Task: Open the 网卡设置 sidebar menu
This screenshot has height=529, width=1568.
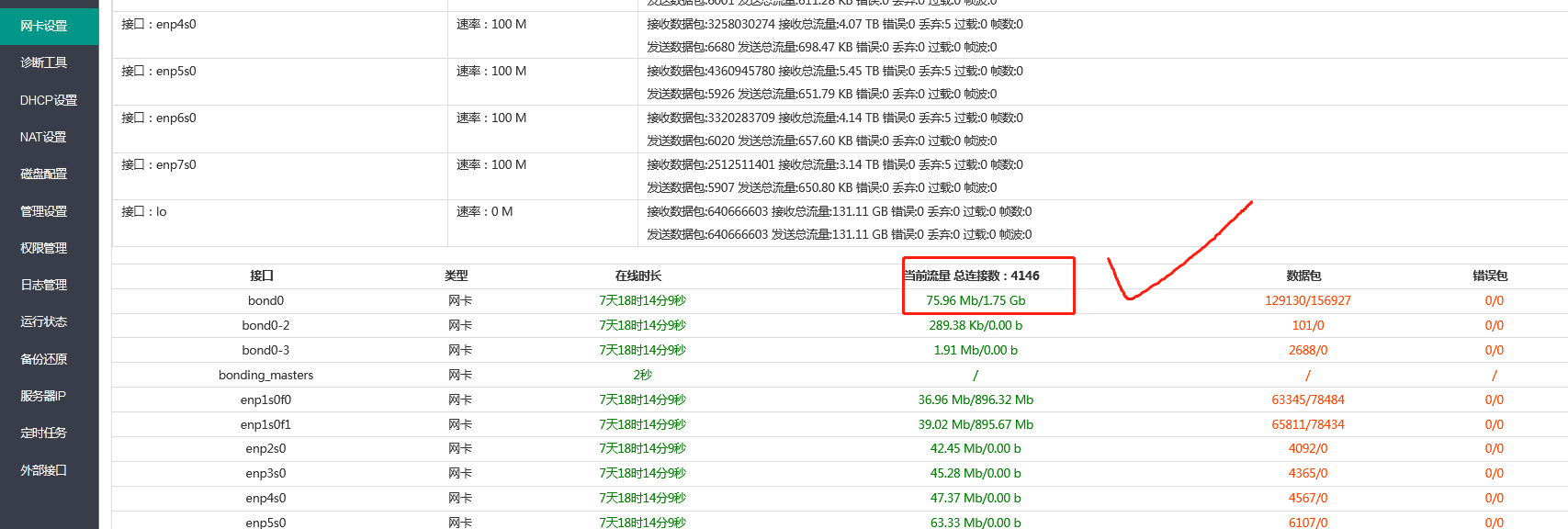Action: click(44, 26)
